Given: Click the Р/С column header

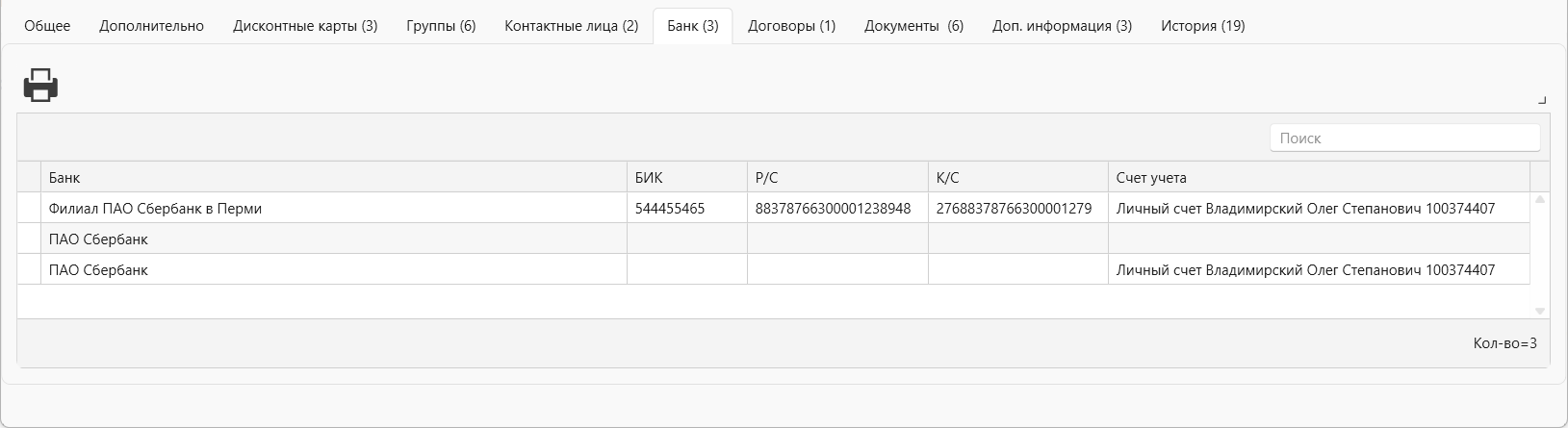Looking at the screenshot, I should (x=836, y=178).
